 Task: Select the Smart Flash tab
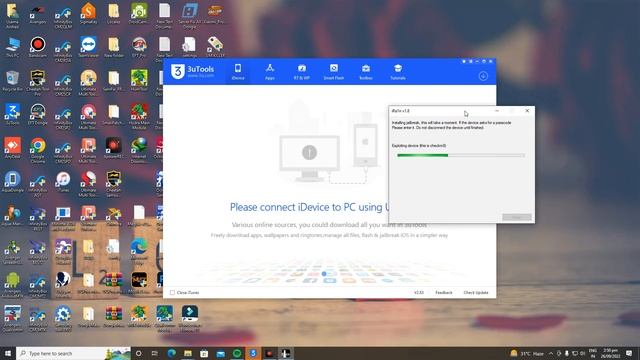[333, 72]
